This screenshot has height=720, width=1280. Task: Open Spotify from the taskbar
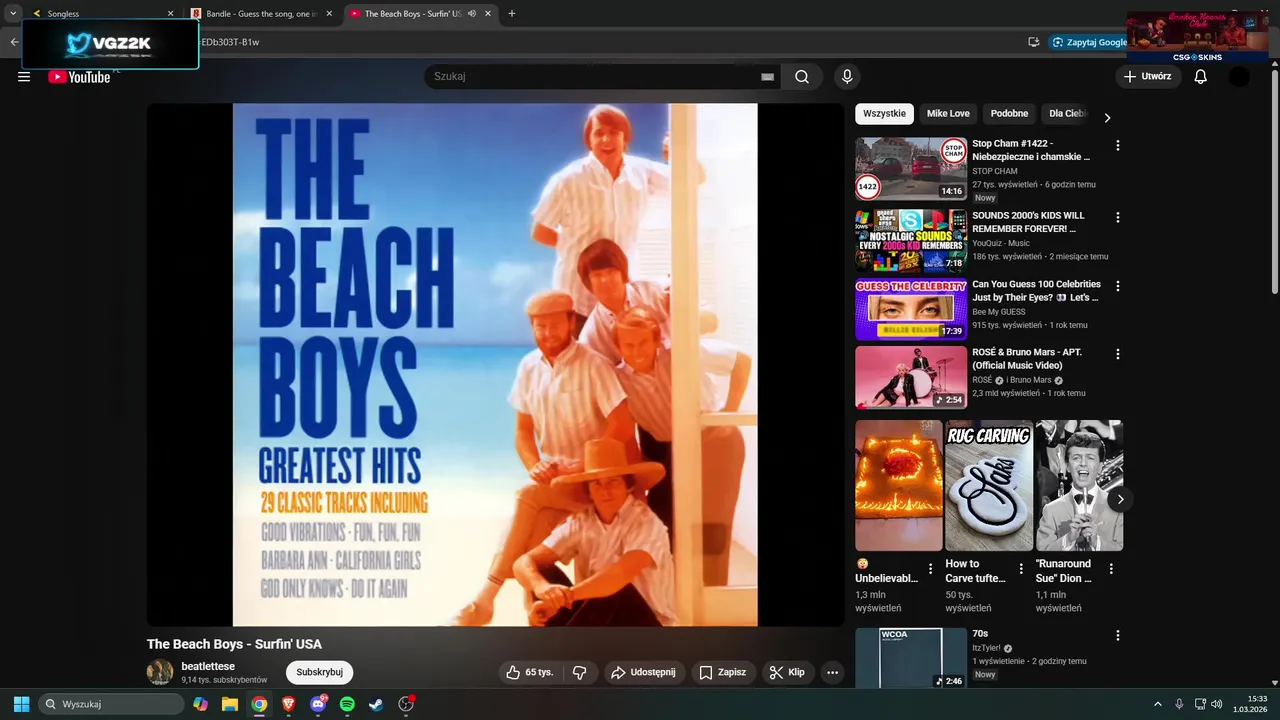347,704
